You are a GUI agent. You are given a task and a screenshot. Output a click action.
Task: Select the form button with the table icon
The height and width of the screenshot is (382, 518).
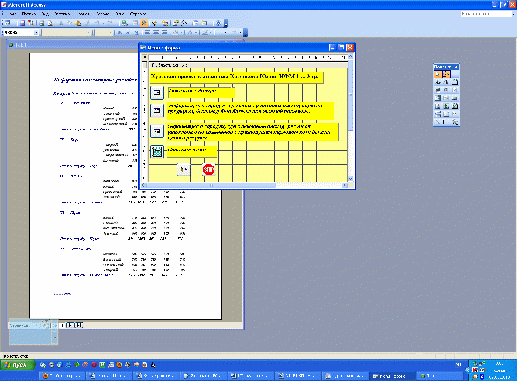tap(157, 152)
